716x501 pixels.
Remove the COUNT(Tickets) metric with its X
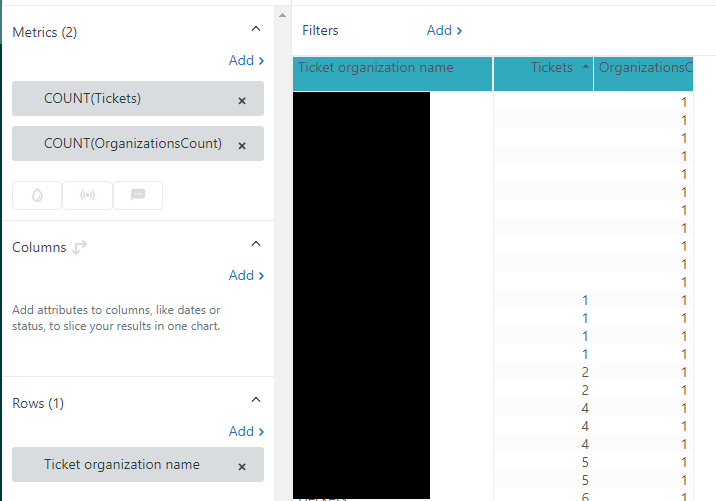pyautogui.click(x=242, y=100)
